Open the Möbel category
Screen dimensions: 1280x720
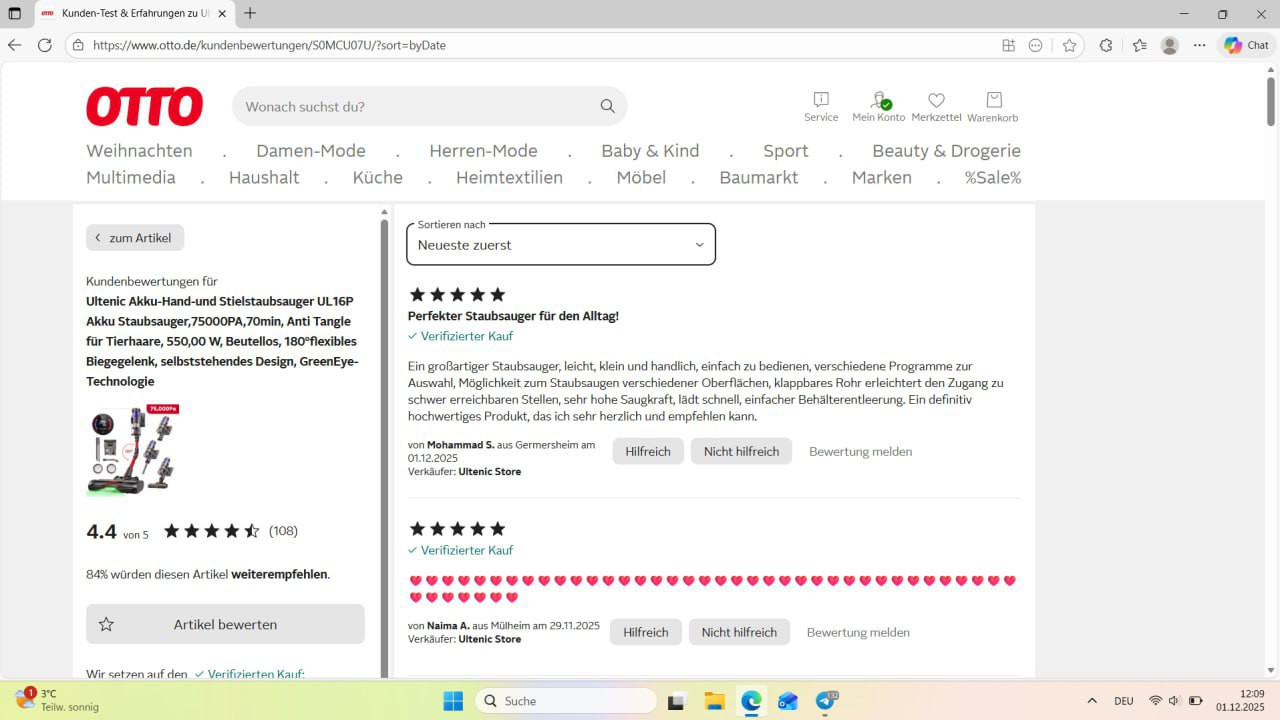pyautogui.click(x=641, y=178)
